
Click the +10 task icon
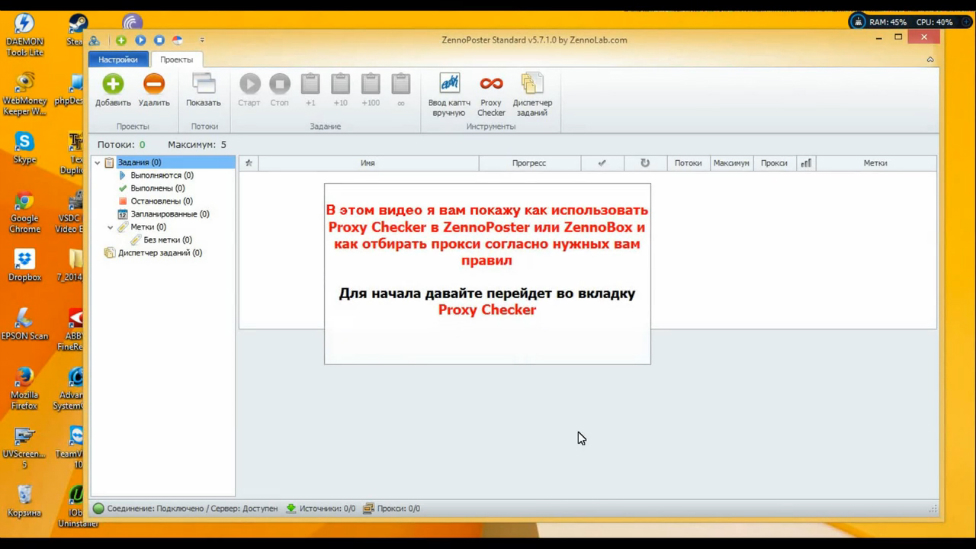point(340,84)
